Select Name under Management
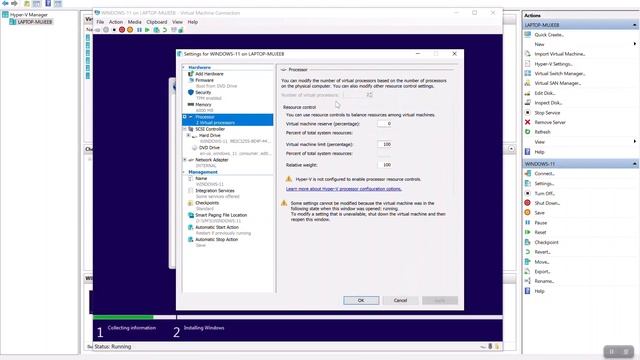This screenshot has height=360, width=640. coord(201,178)
